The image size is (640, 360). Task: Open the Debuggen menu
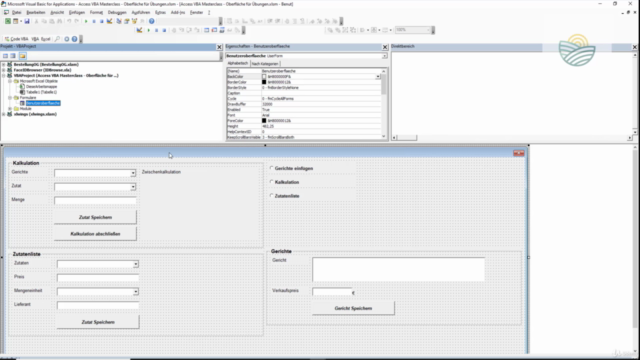[117, 13]
